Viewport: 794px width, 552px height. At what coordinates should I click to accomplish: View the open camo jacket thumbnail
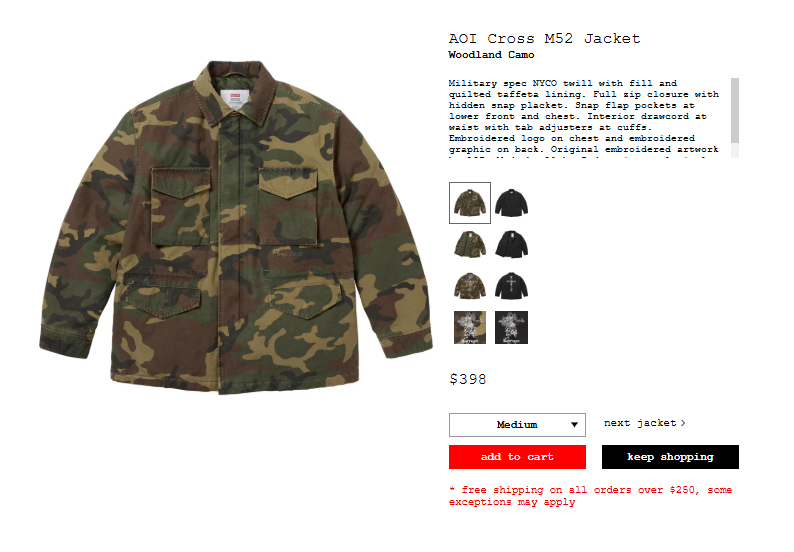pos(469,244)
